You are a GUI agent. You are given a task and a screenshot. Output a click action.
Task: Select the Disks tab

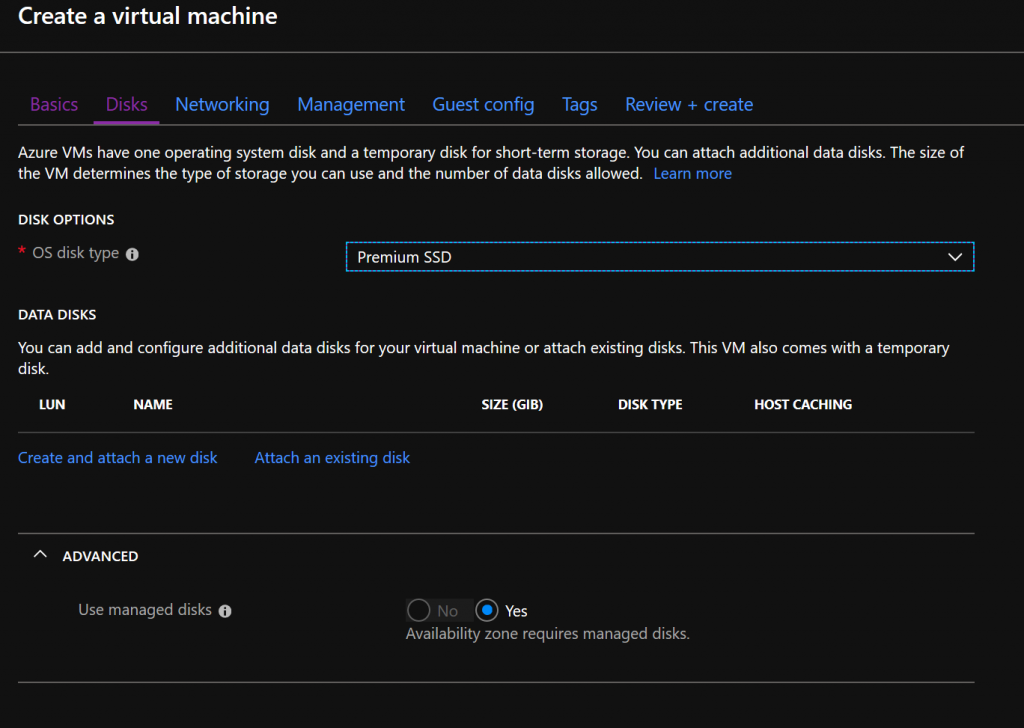[x=127, y=104]
